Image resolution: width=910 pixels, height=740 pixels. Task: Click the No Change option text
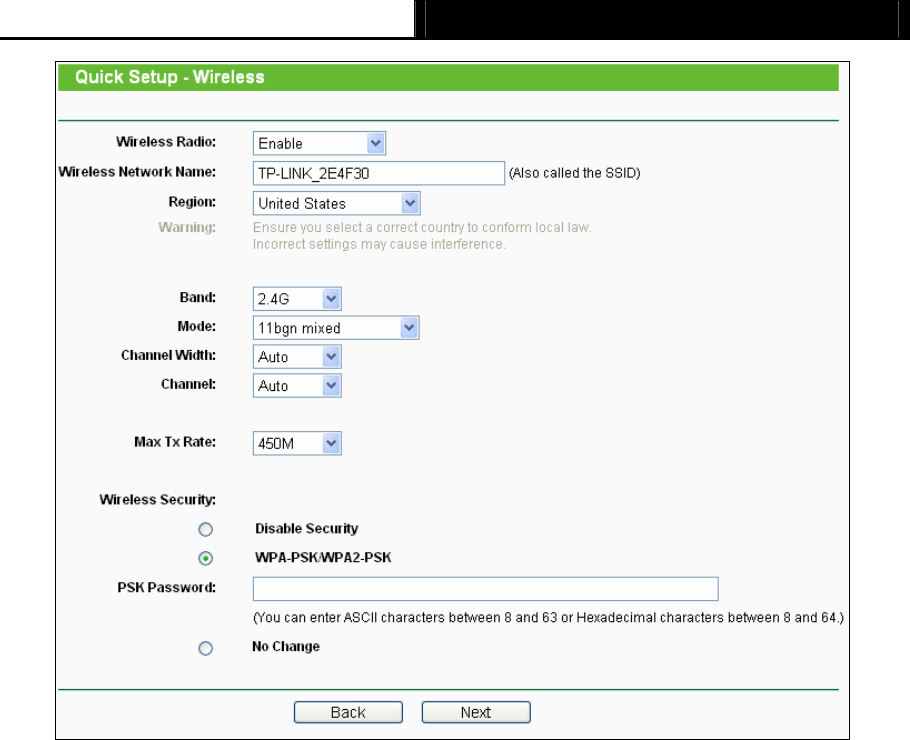click(x=286, y=647)
